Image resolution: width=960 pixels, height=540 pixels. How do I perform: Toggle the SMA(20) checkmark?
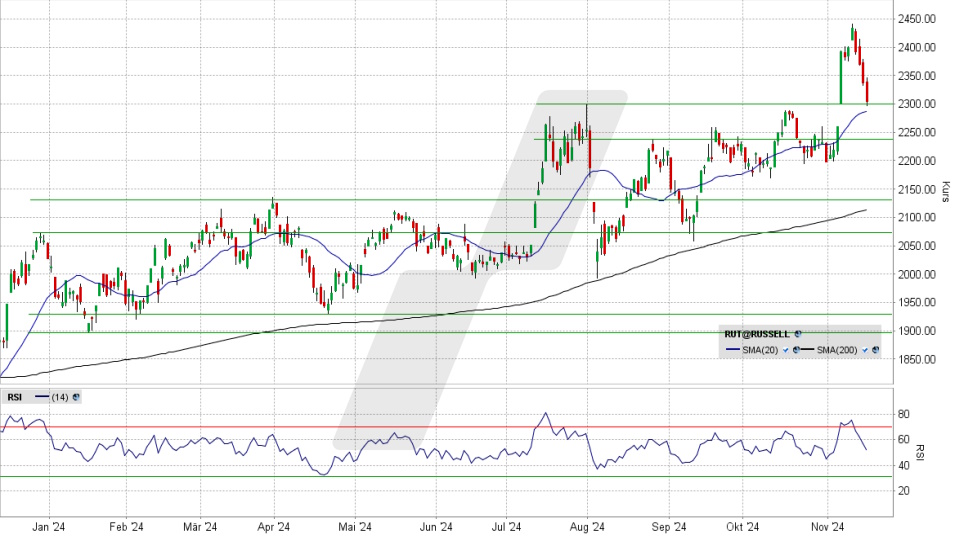pyautogui.click(x=786, y=350)
